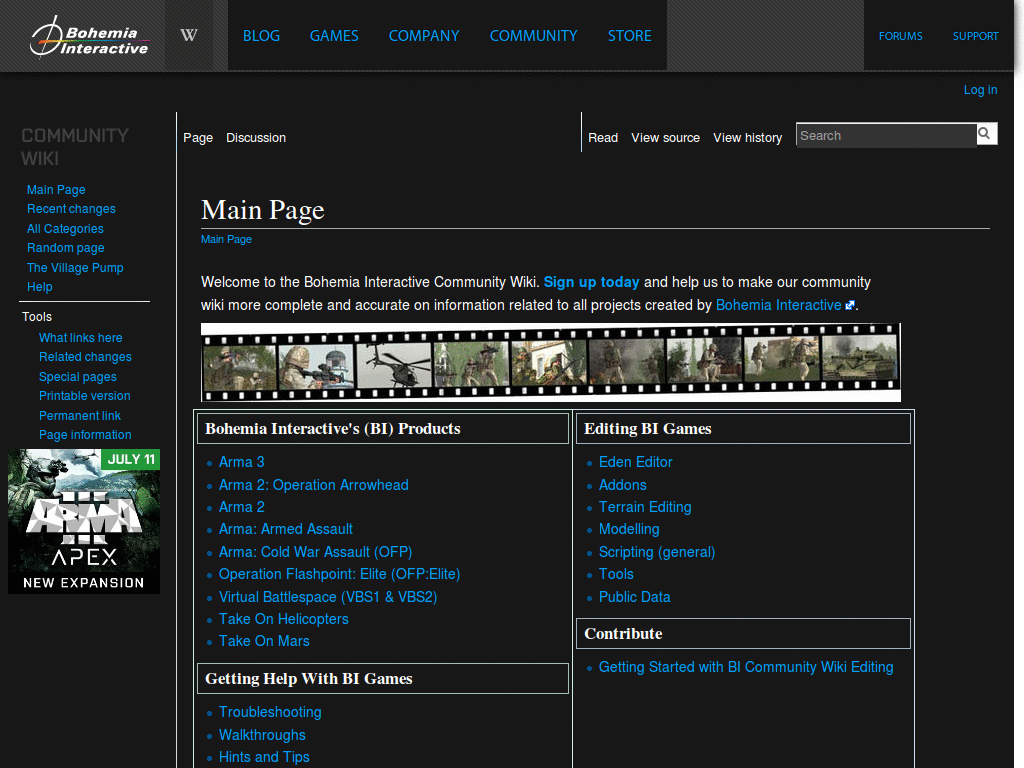This screenshot has height=768, width=1024.
Task: Open Arma 2: Operation Arrowhead
Action: (x=313, y=485)
